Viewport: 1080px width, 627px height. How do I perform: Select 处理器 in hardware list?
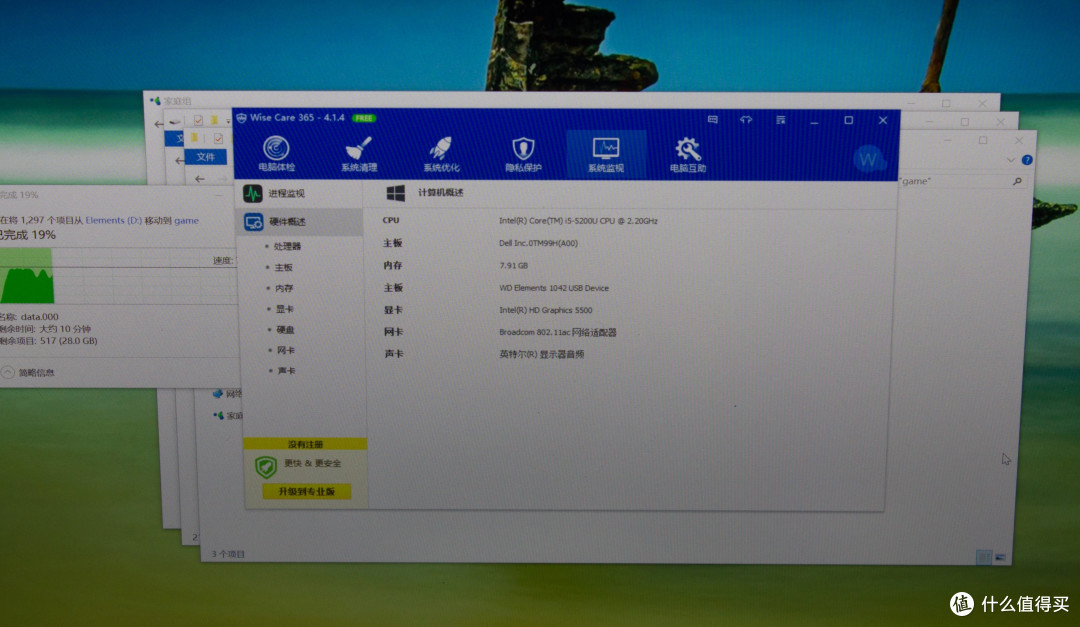click(x=287, y=246)
